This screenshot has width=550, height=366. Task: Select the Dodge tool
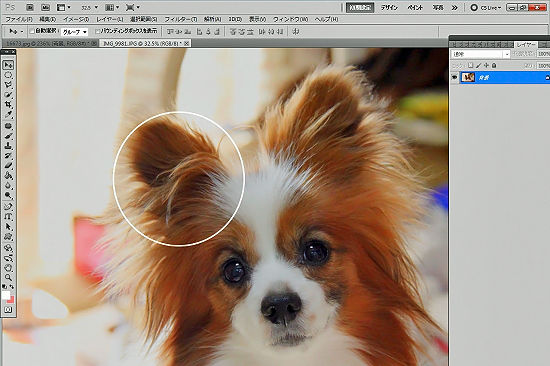pos(8,195)
